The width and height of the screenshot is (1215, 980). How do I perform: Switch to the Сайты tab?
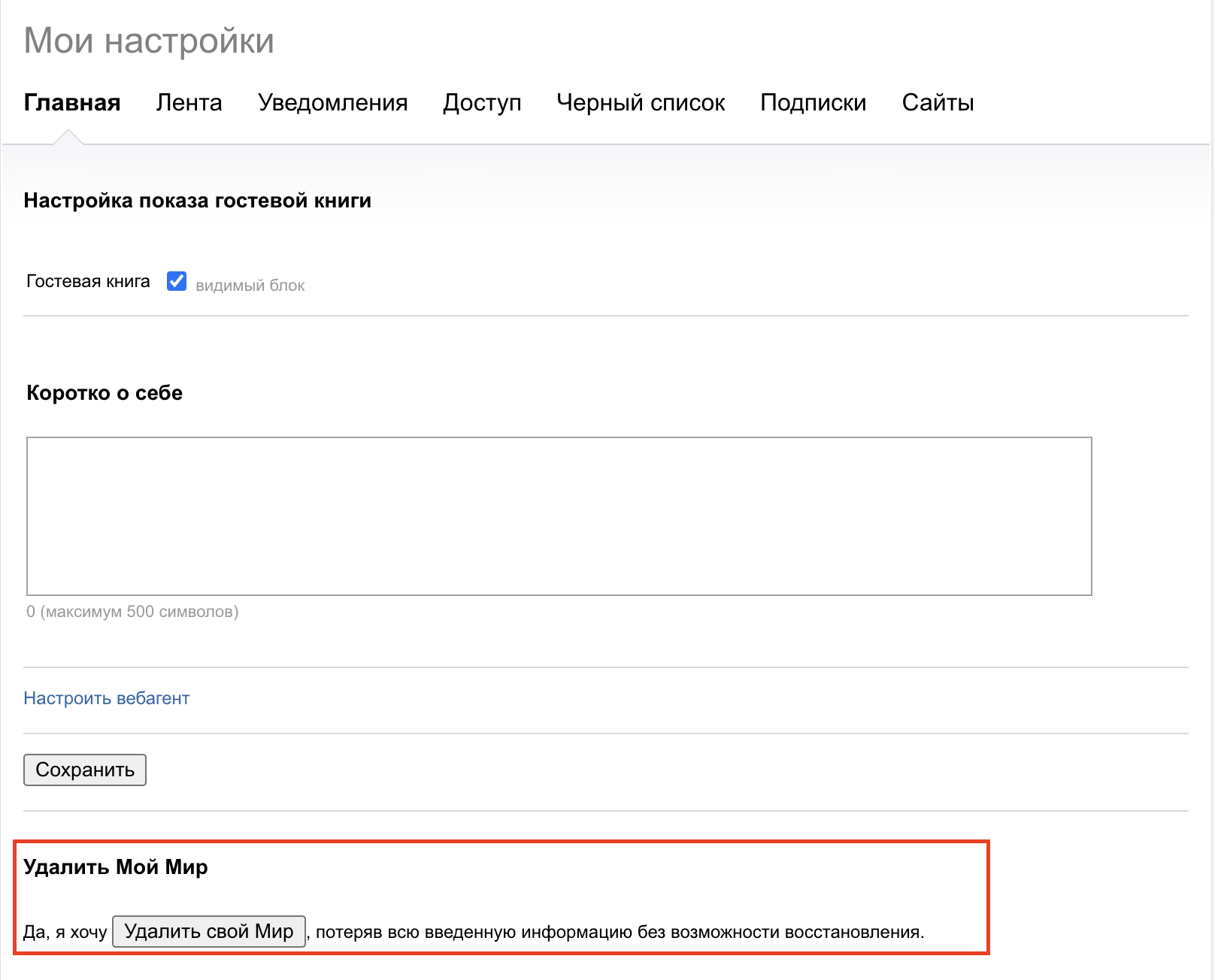[938, 102]
